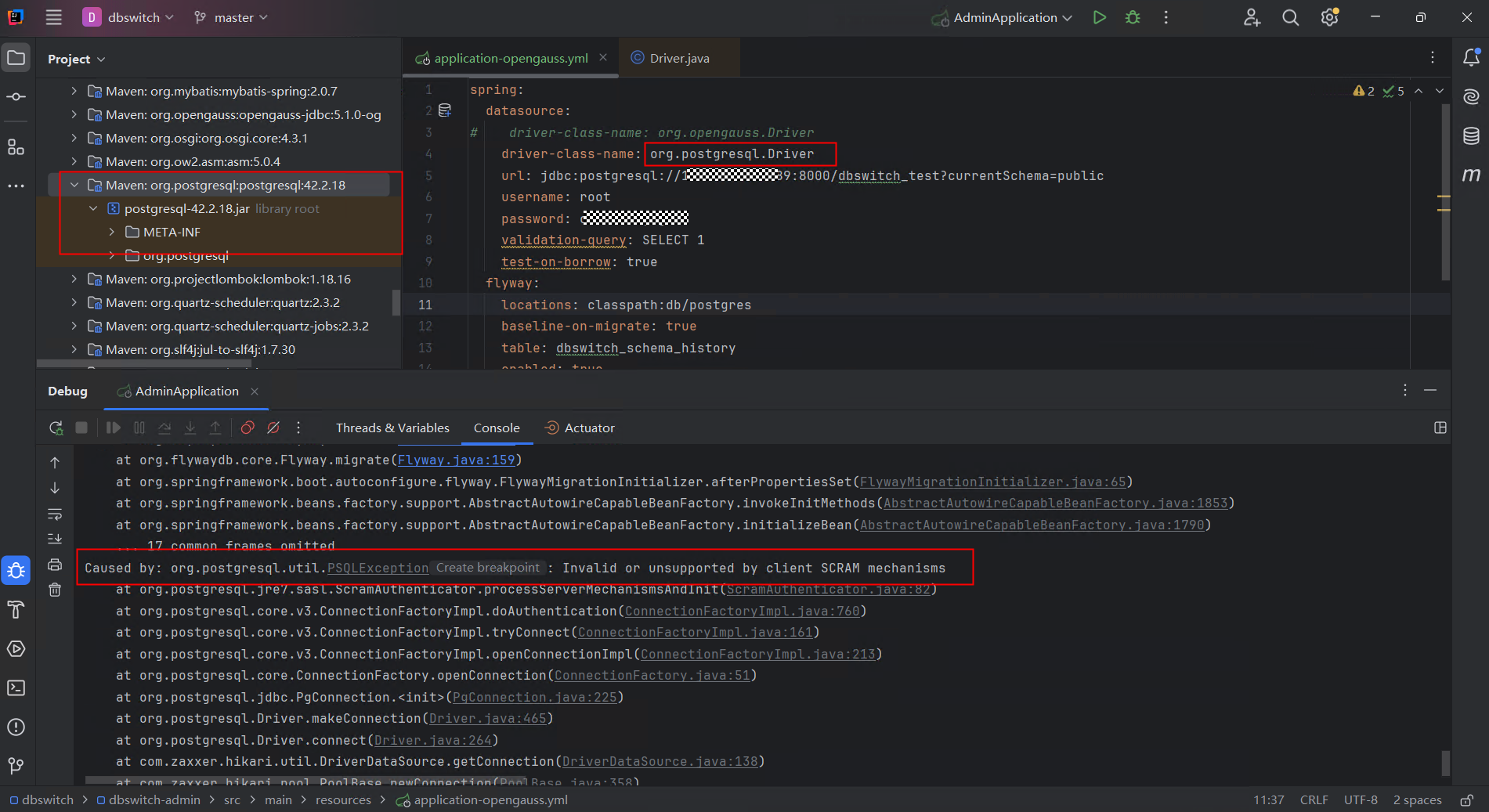Rerun AdminApplication in debug toolbar

56,428
